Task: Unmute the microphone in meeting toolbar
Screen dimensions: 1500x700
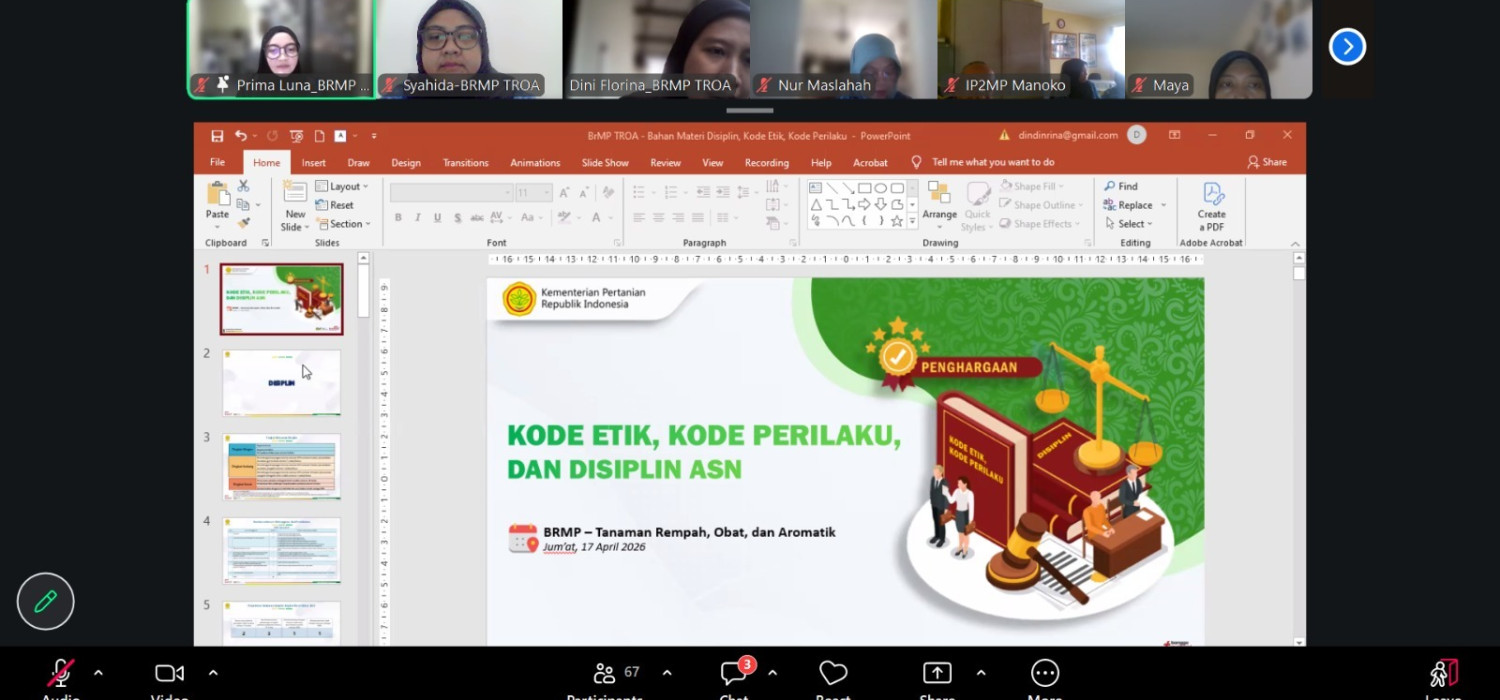Action: pos(60,673)
